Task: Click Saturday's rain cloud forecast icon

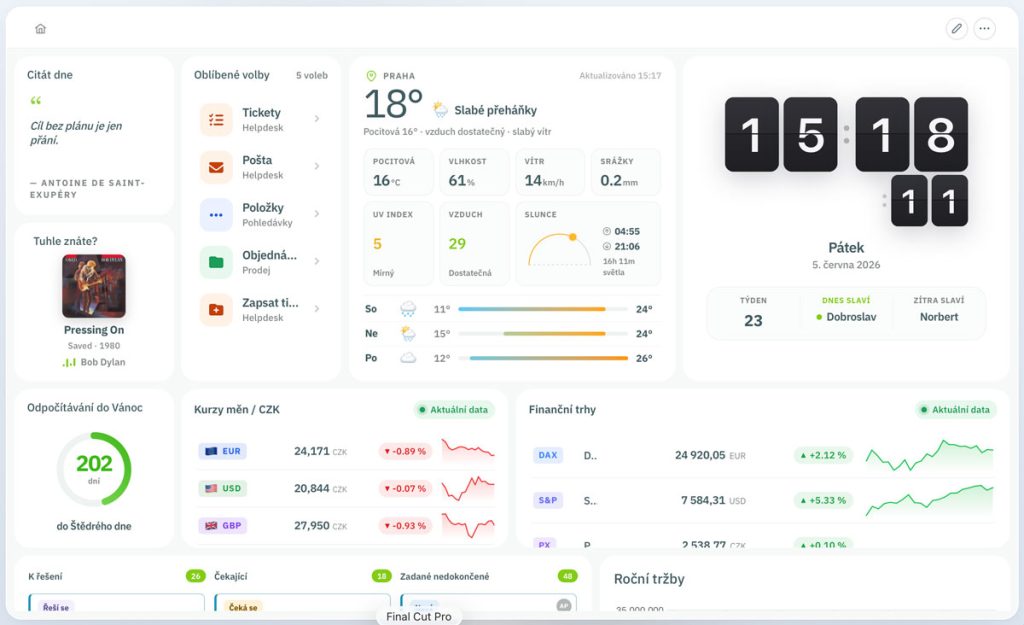Action: tap(408, 309)
